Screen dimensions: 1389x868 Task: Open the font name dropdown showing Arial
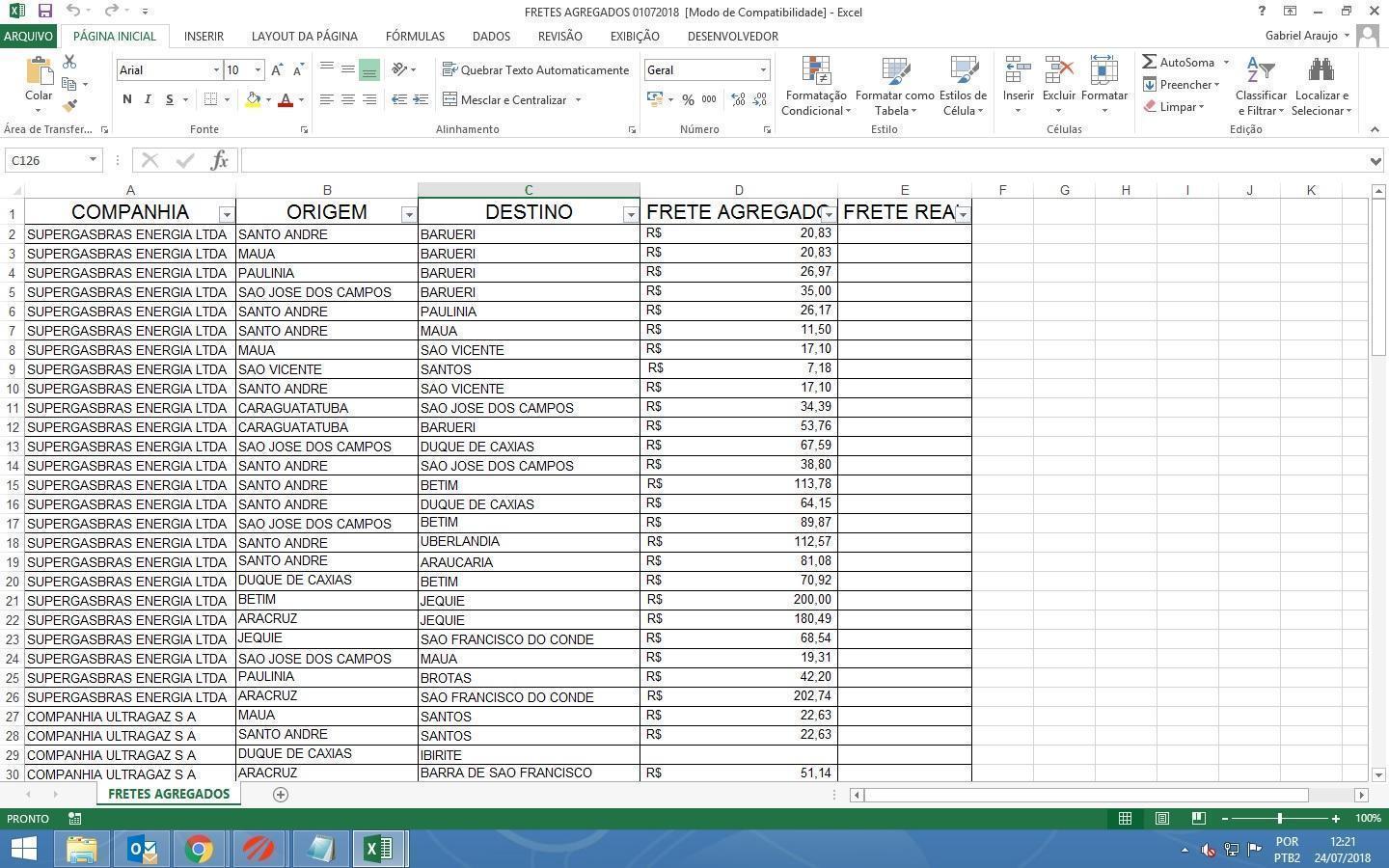pyautogui.click(x=216, y=70)
